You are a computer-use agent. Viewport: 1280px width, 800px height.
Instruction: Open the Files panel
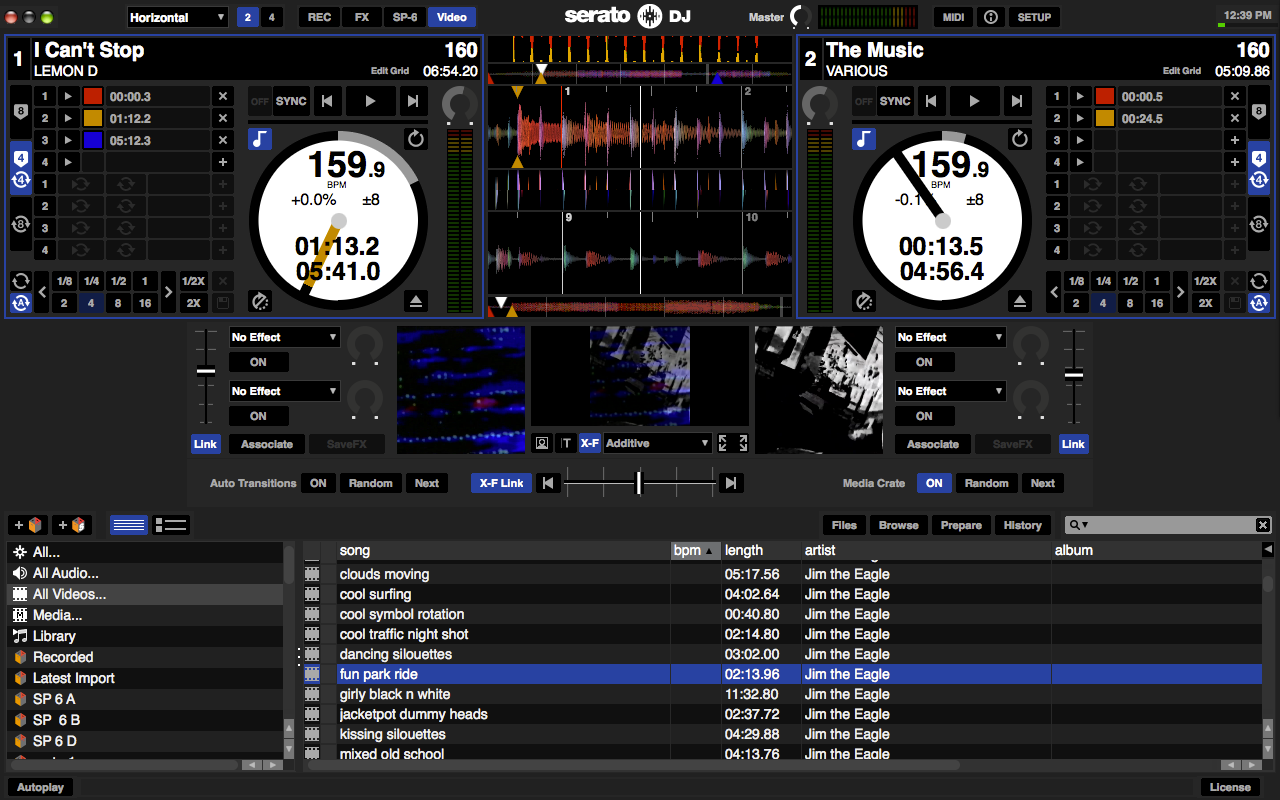[845, 525]
